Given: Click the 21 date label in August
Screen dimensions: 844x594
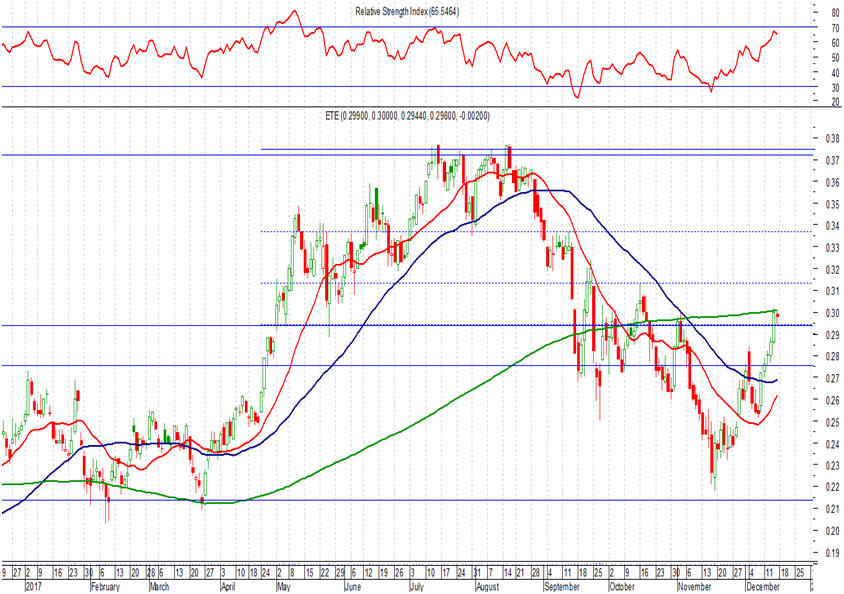Looking at the screenshot, I should point(520,573).
